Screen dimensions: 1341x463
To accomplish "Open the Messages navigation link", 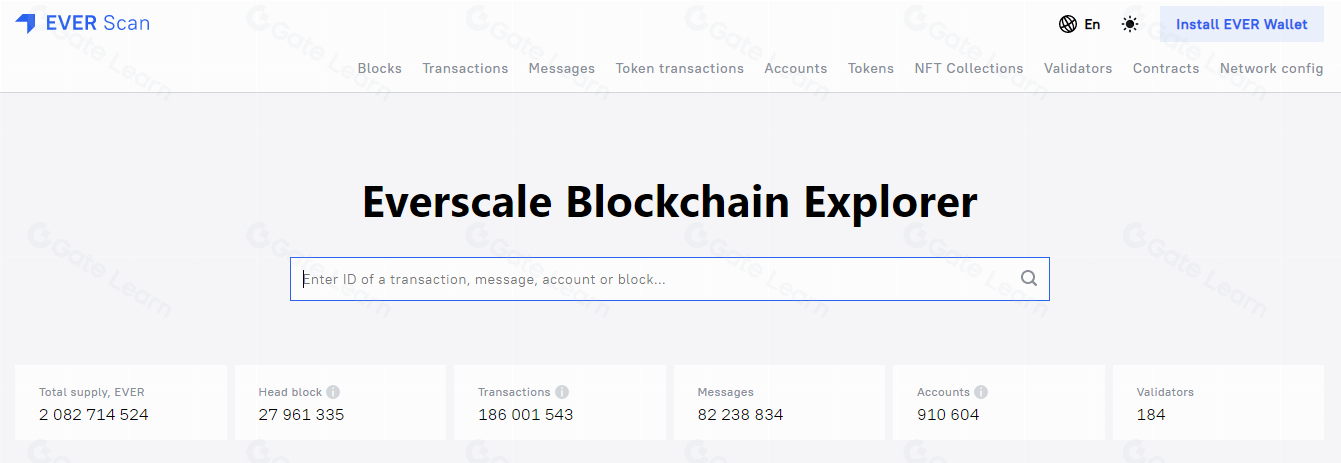I will point(562,68).
